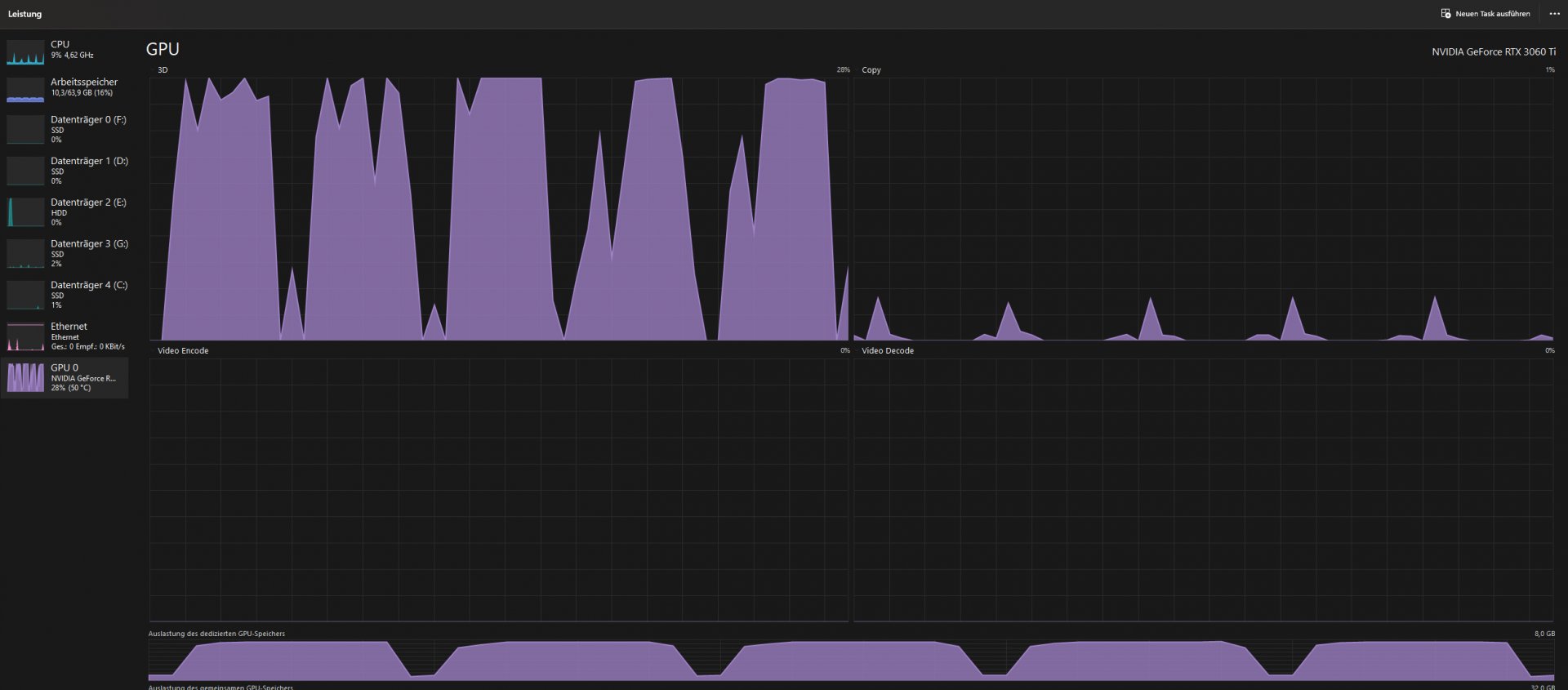Click inside the Copy usage graph
Screen dimensions: 1568x690
[x=1204, y=209]
